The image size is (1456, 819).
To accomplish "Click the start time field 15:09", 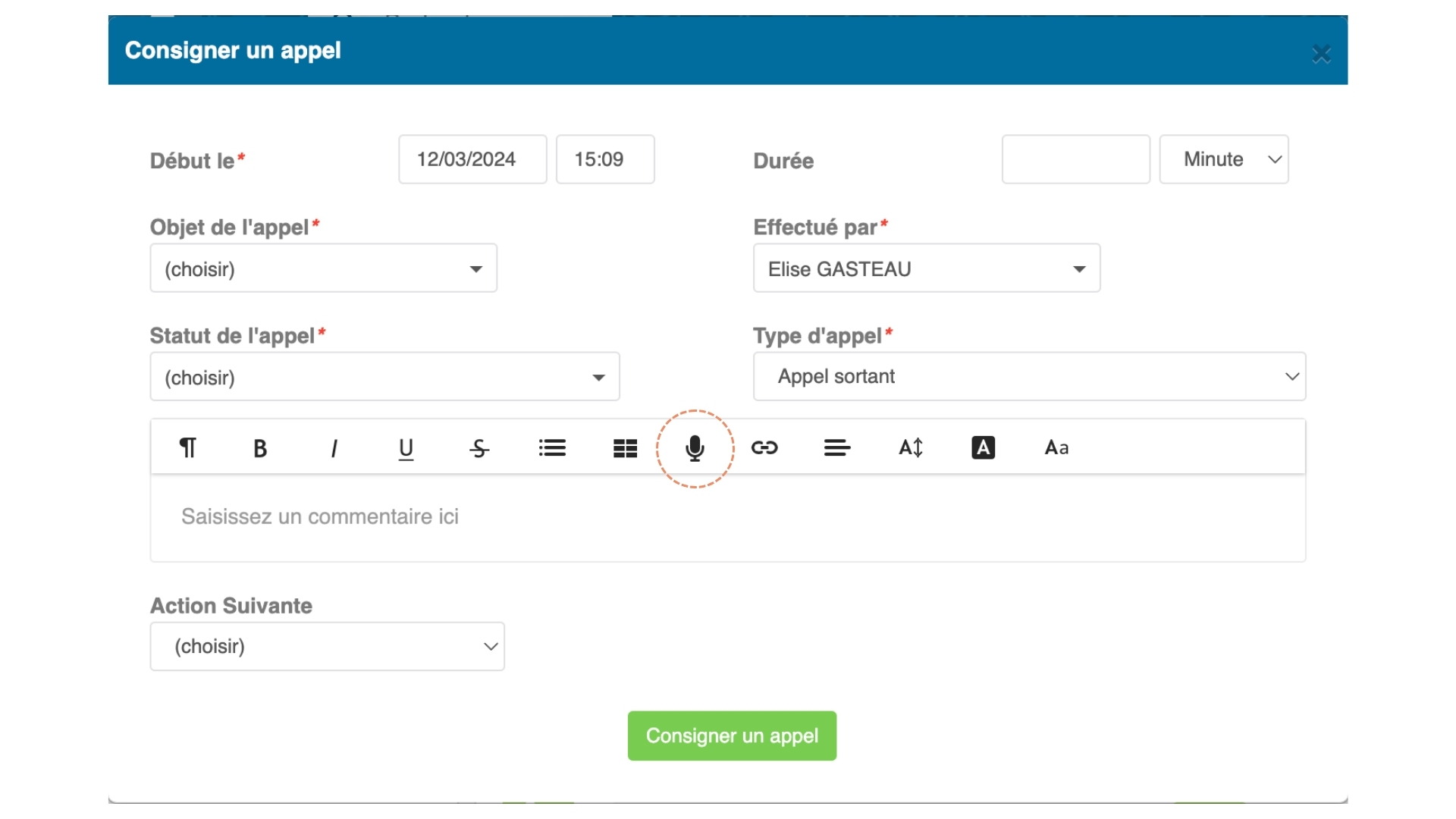I will [605, 159].
